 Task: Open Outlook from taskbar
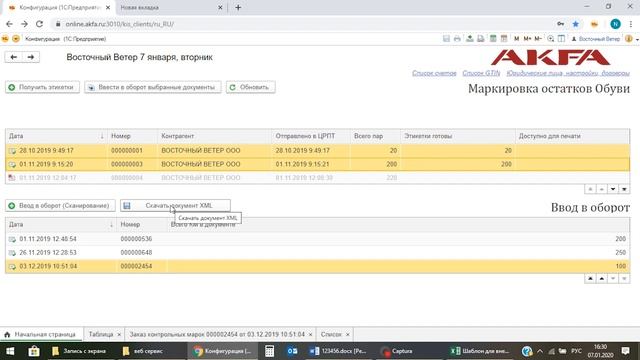[x=292, y=351]
